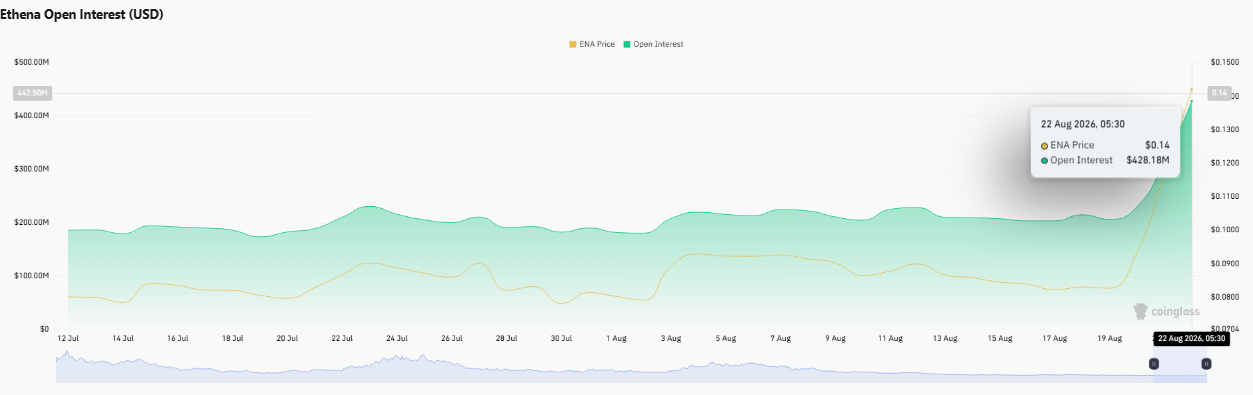Click the tooltip Open Interest $428.18M value
Viewport: 1253px width, 395px height.
[x=1148, y=160]
